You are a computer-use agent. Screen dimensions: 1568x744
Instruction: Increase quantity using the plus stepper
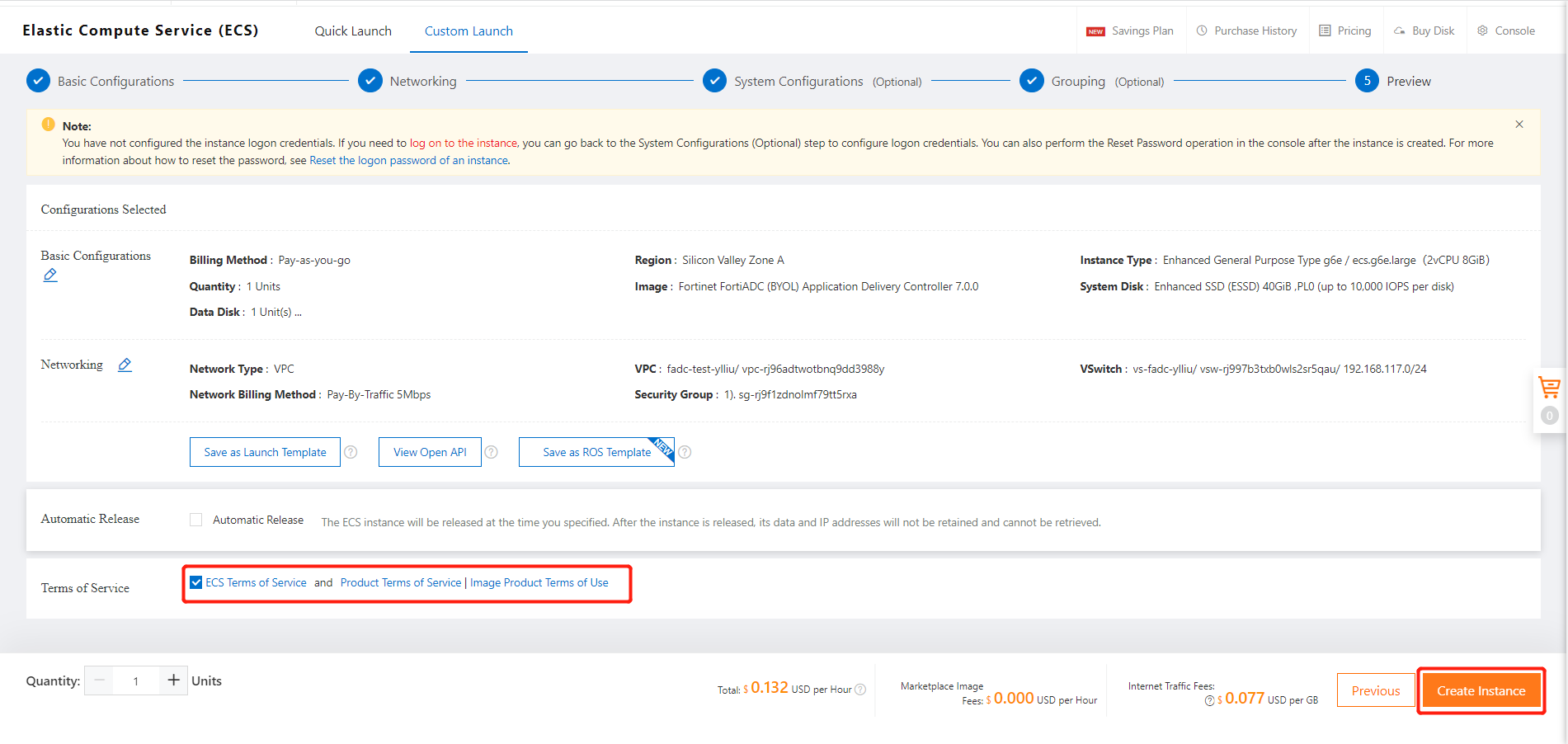tap(173, 680)
